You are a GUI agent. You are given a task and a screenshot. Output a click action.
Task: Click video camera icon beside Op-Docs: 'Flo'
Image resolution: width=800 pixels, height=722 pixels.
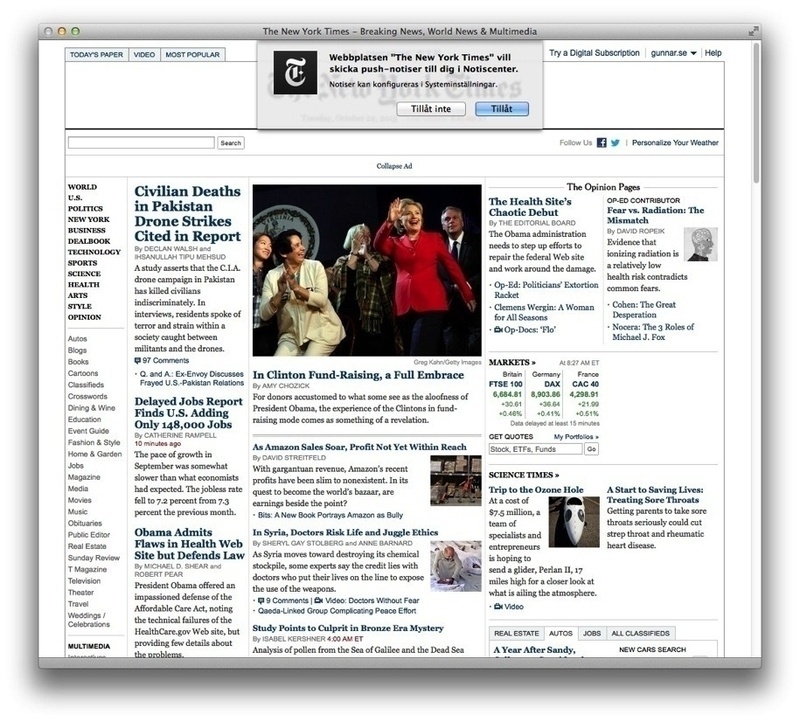click(x=497, y=329)
